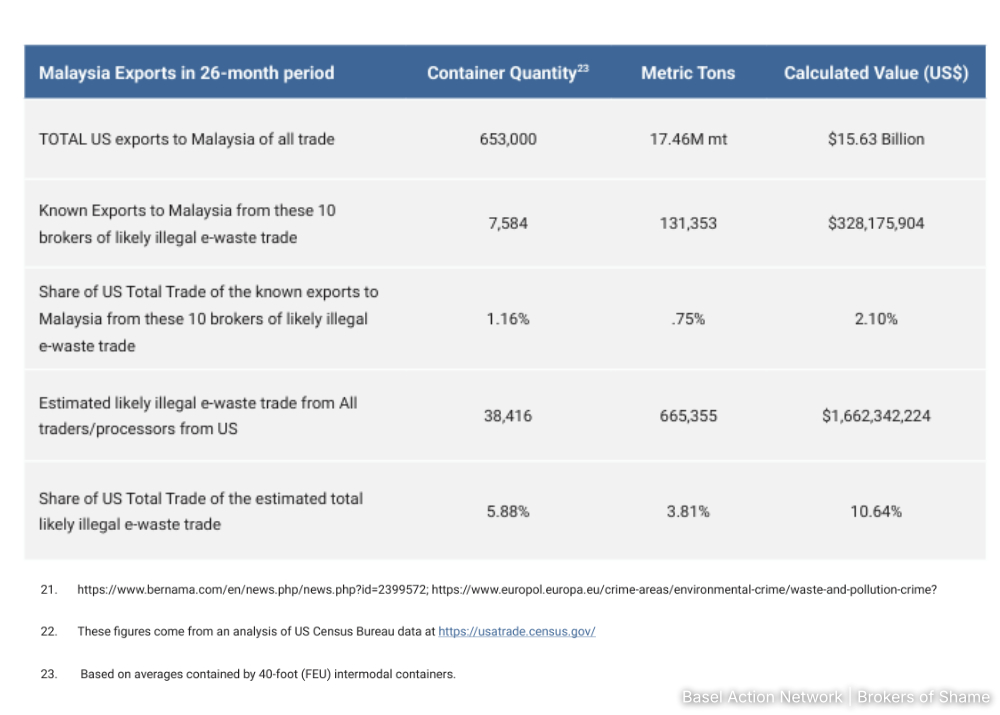1000x715 pixels.
Task: Click the 17.46M mt cell
Action: tap(688, 139)
